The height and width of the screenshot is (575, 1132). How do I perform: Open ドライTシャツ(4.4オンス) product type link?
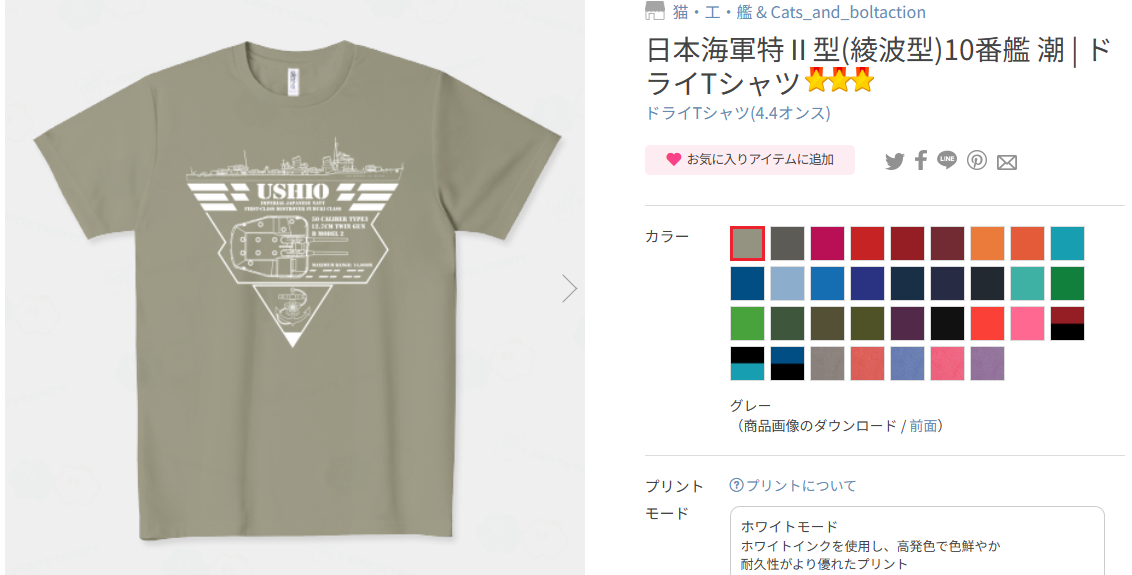(738, 113)
